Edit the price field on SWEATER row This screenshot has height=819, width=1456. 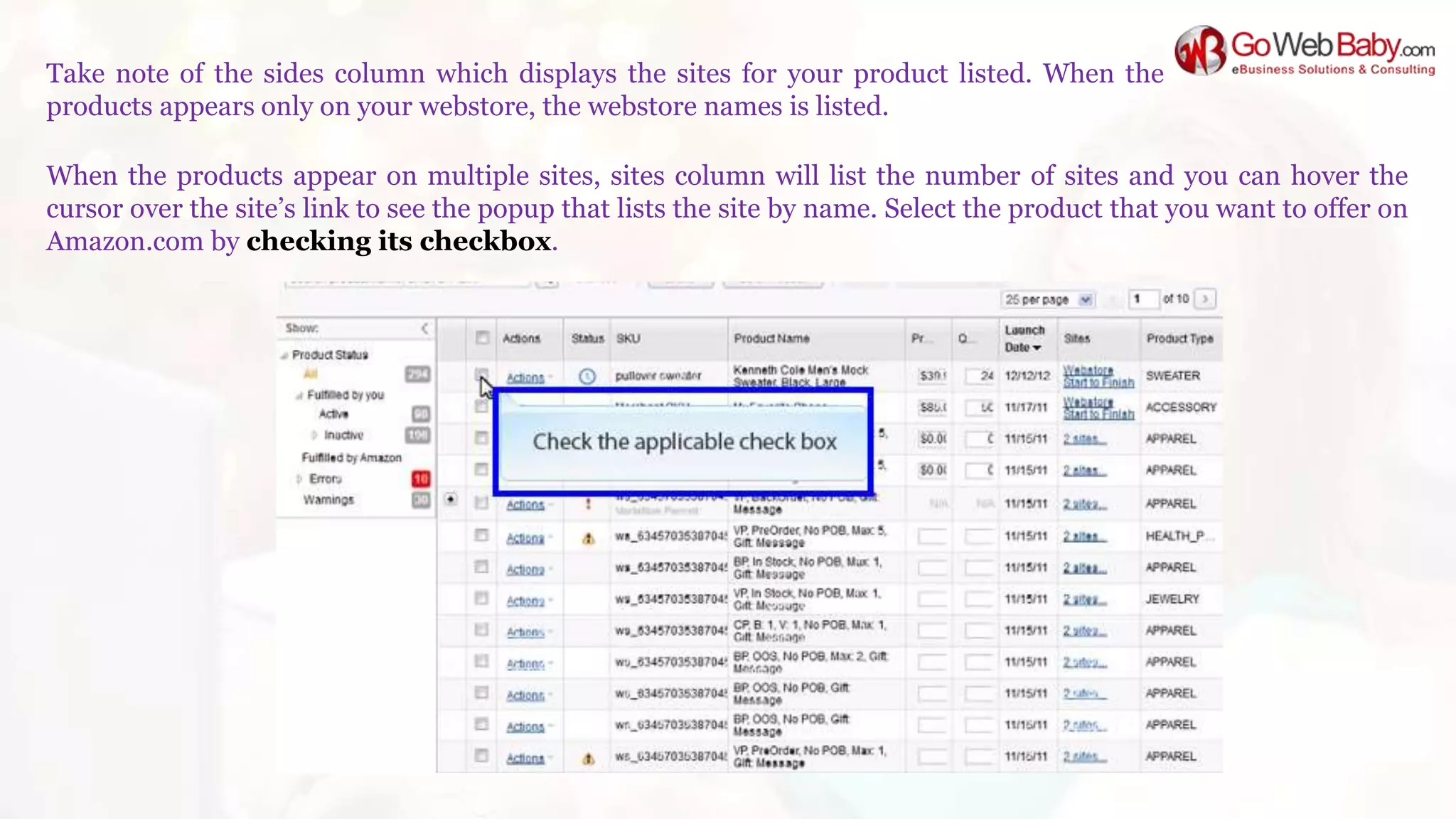point(932,375)
